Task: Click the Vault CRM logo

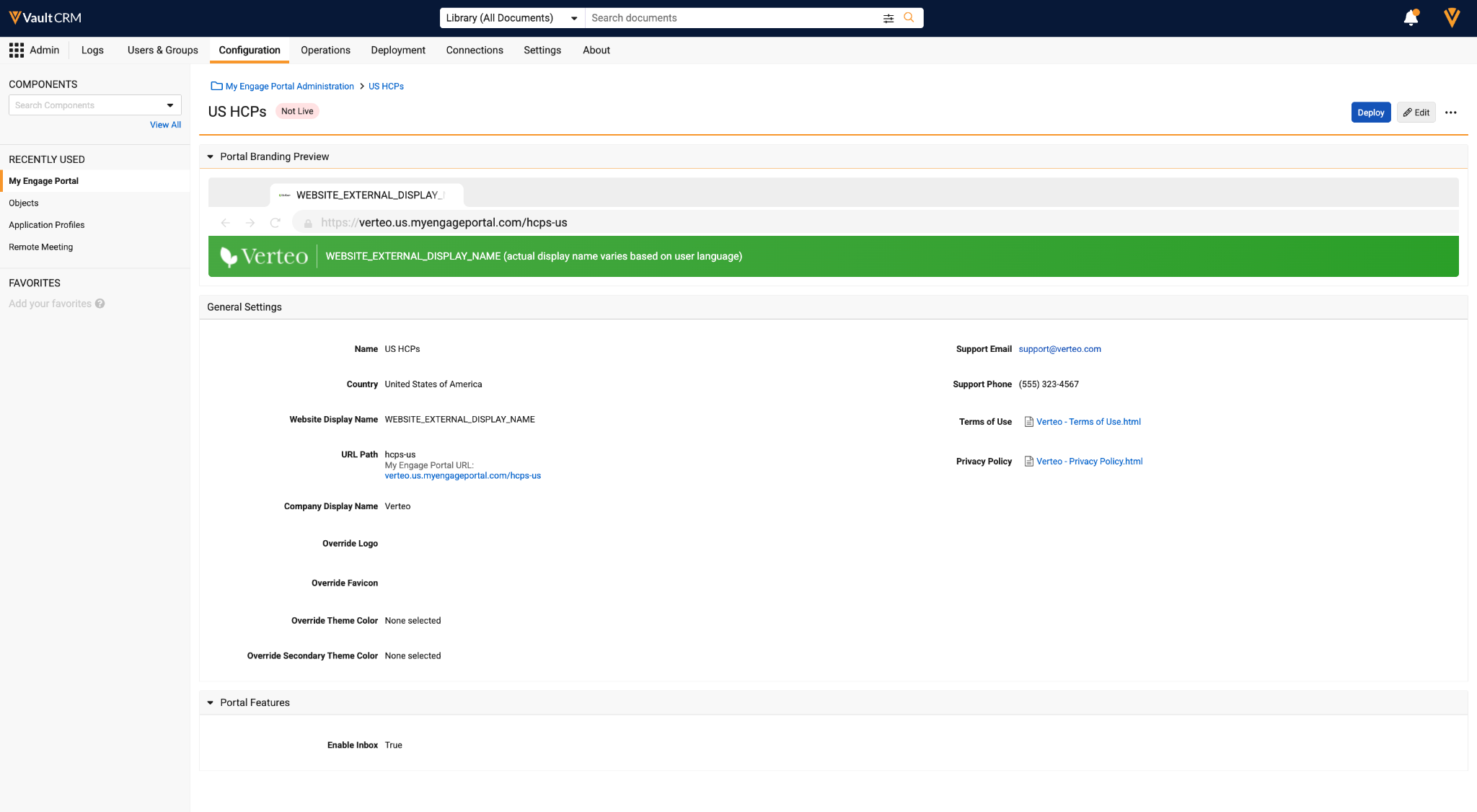Action: [45, 17]
